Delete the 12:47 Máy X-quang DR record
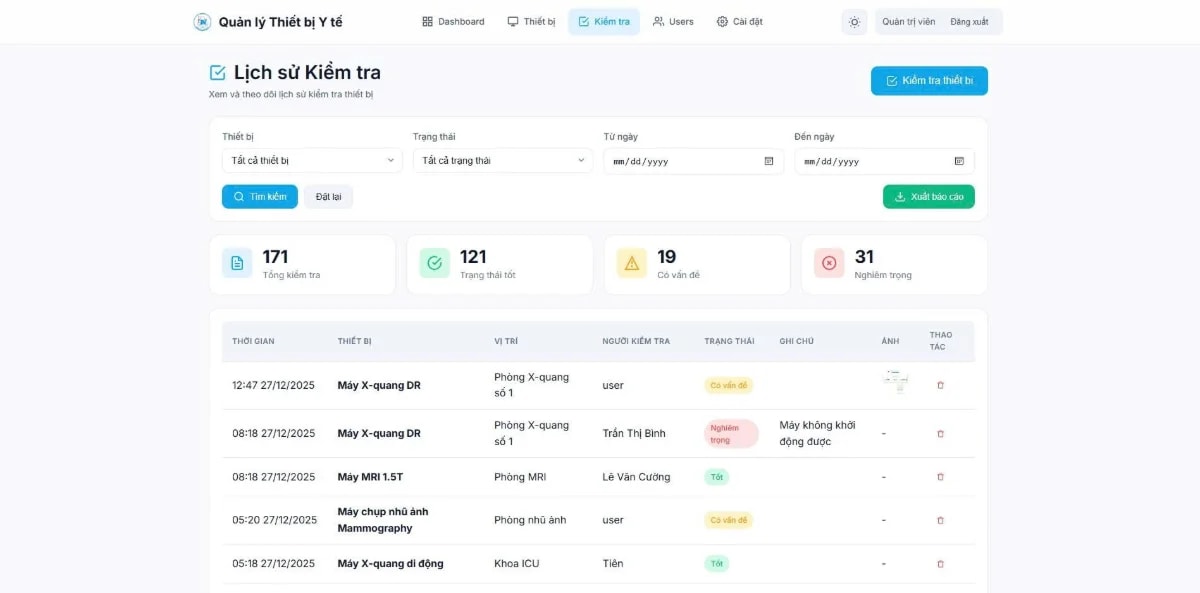The height and width of the screenshot is (593, 1200). pyautogui.click(x=940, y=385)
